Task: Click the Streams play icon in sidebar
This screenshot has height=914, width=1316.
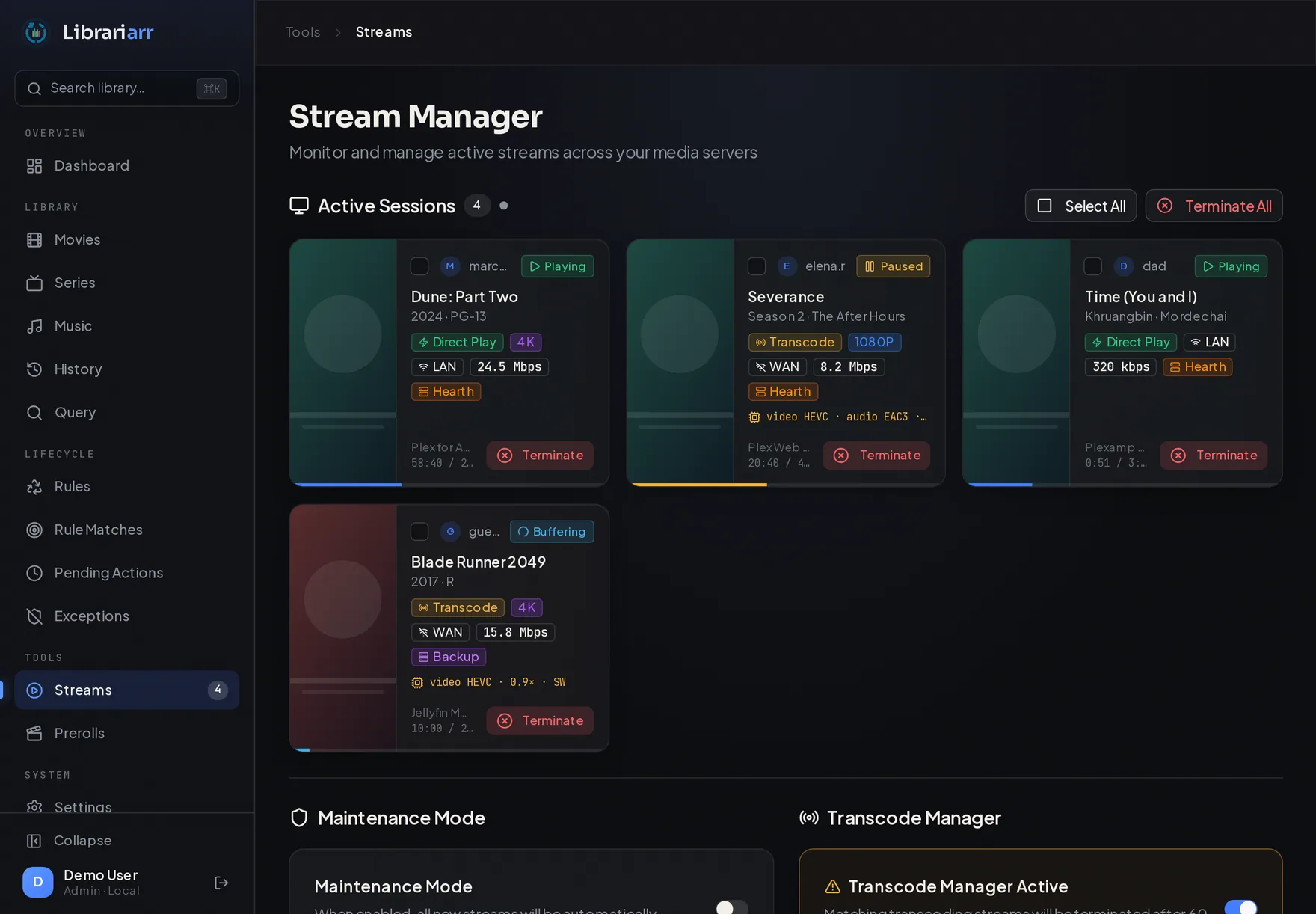Action: coord(34,690)
